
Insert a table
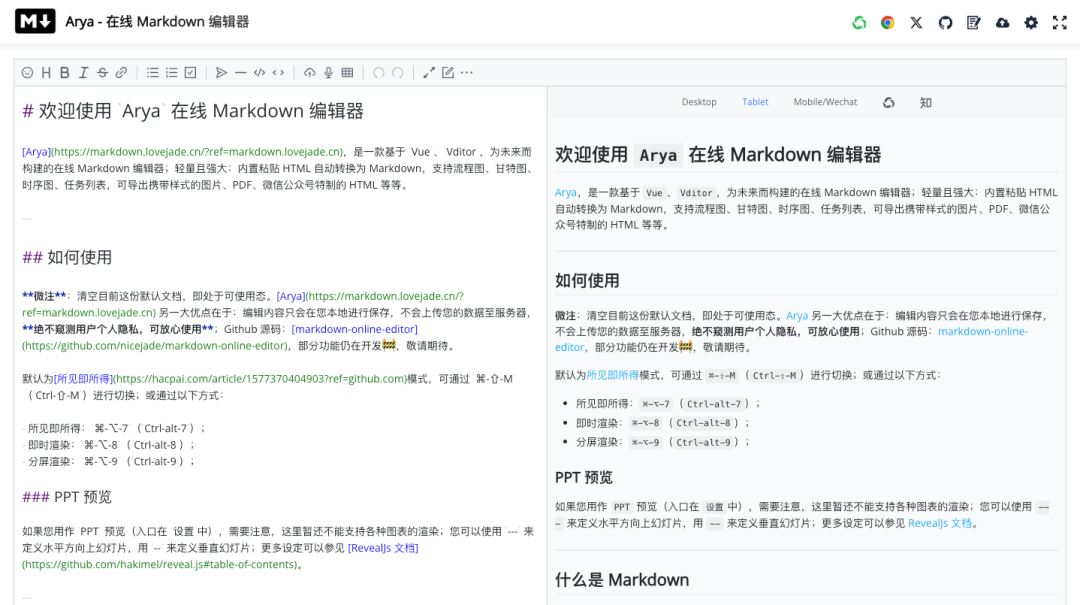tap(348, 72)
